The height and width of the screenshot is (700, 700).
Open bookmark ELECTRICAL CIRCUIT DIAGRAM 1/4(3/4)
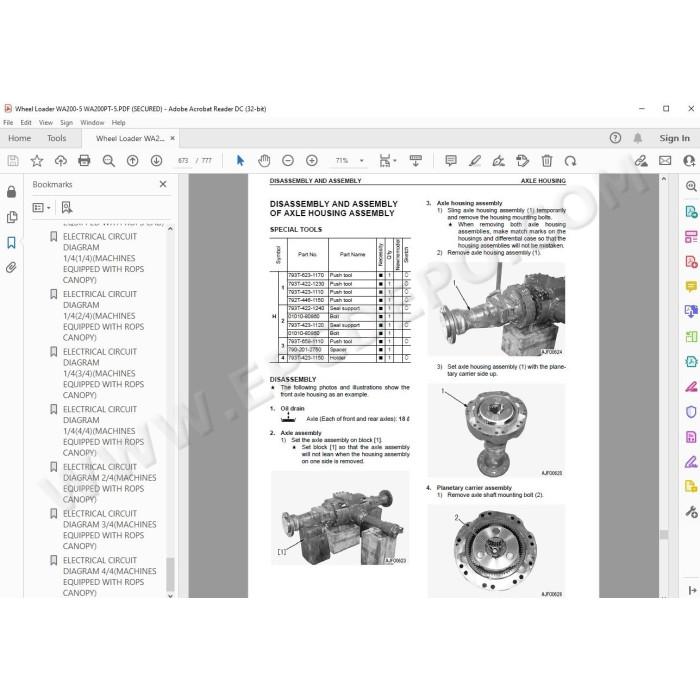104,373
